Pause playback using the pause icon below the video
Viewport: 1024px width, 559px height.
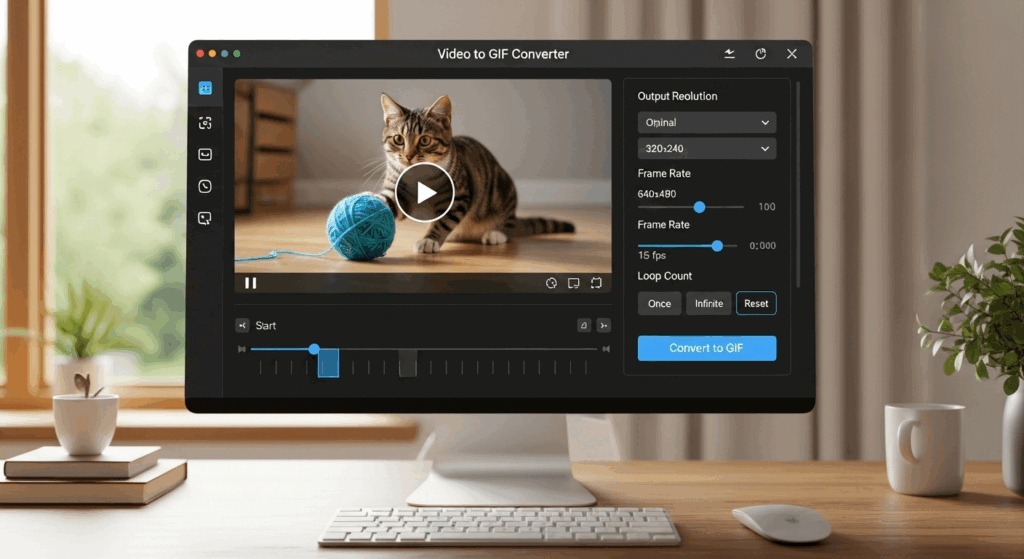click(251, 283)
